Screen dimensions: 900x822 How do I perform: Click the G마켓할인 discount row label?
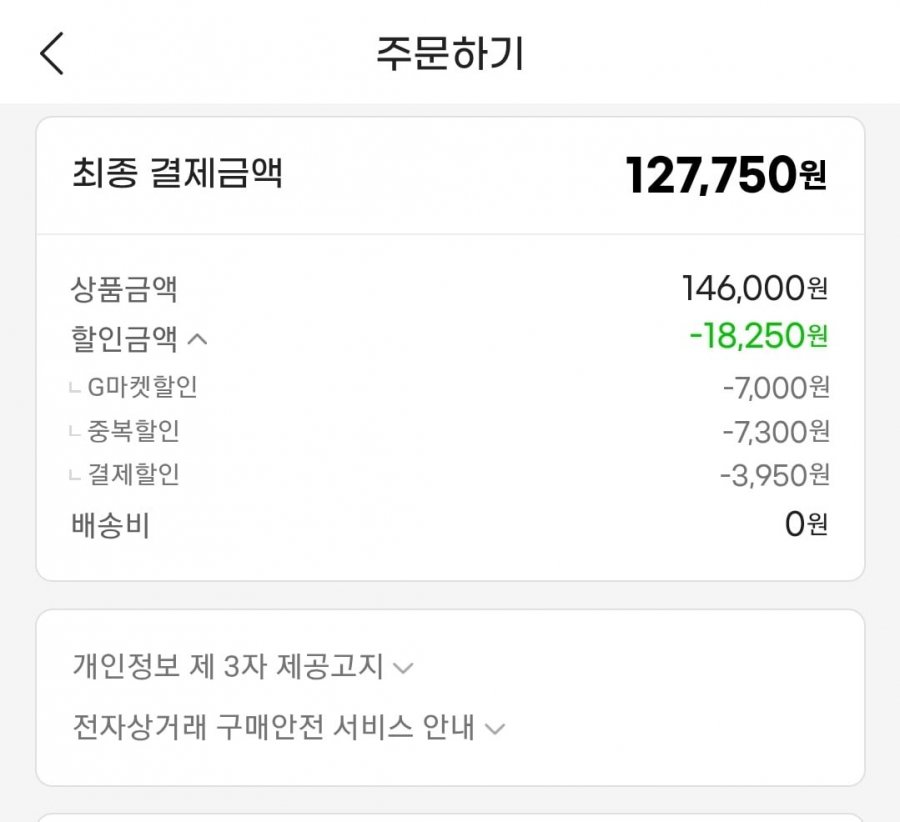142,387
